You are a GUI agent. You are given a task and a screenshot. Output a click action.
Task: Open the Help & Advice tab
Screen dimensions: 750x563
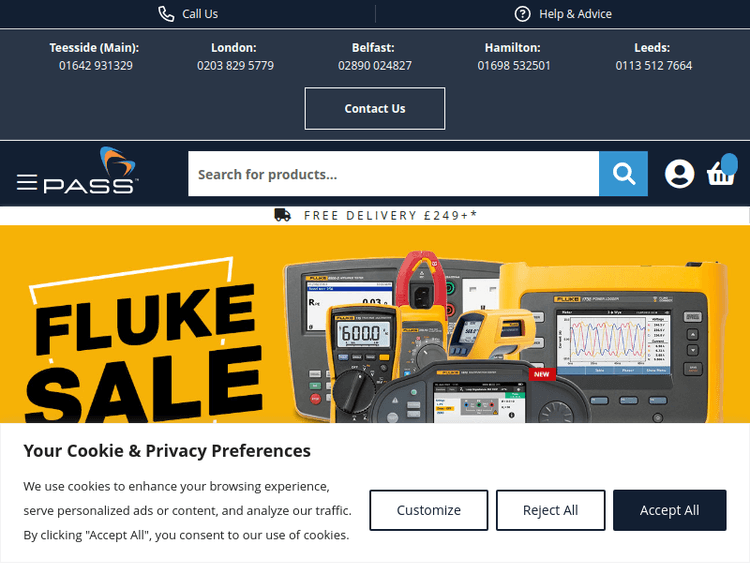563,14
